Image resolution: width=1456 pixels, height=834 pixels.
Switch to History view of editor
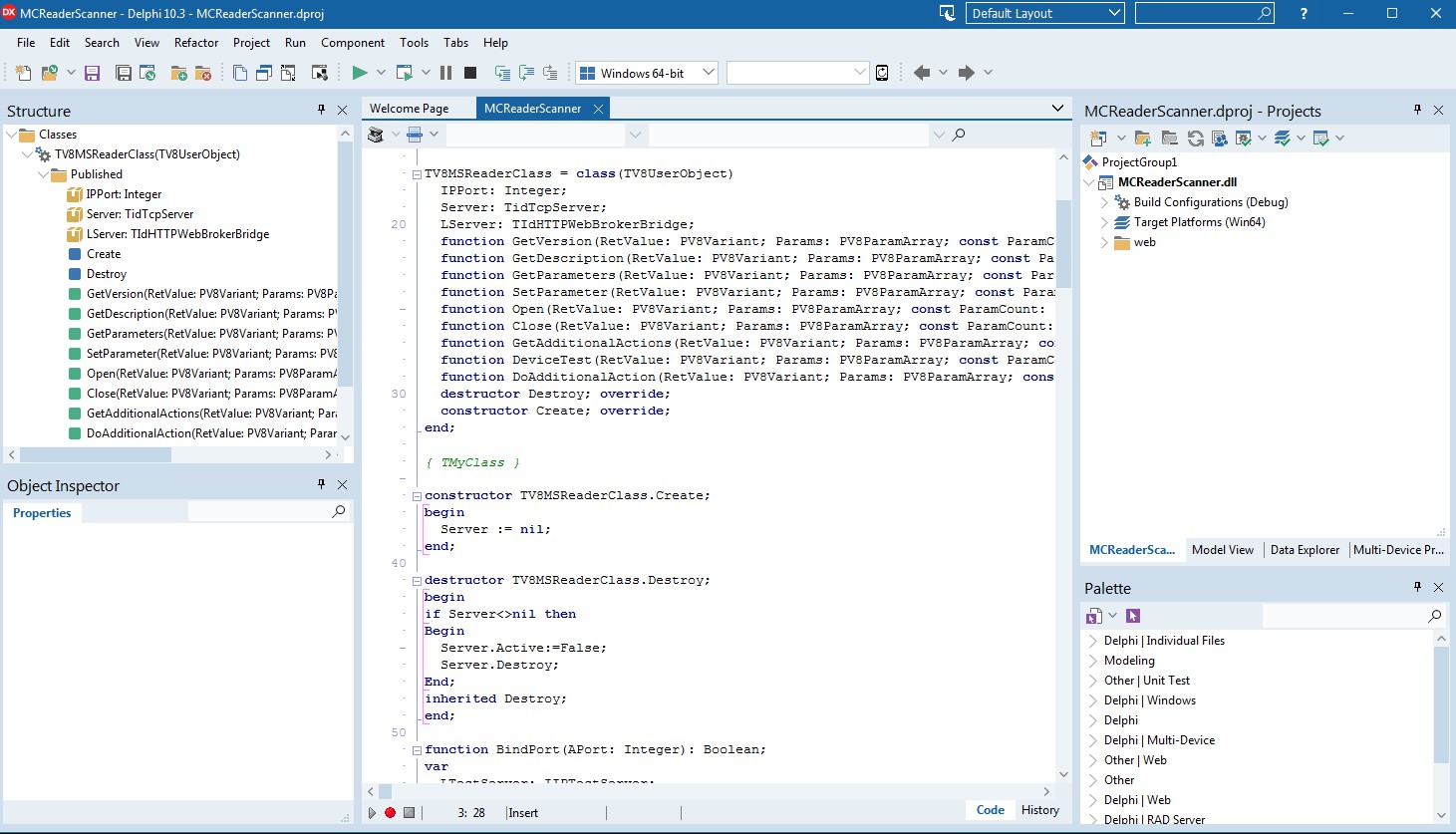(1039, 810)
